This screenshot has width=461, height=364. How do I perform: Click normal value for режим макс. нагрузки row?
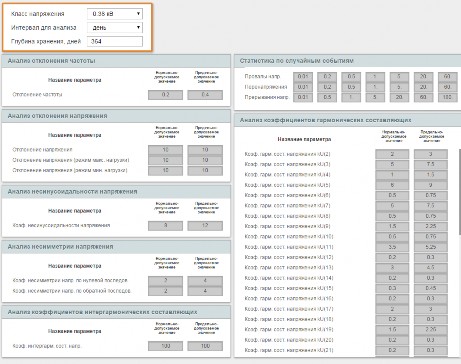tap(165, 160)
